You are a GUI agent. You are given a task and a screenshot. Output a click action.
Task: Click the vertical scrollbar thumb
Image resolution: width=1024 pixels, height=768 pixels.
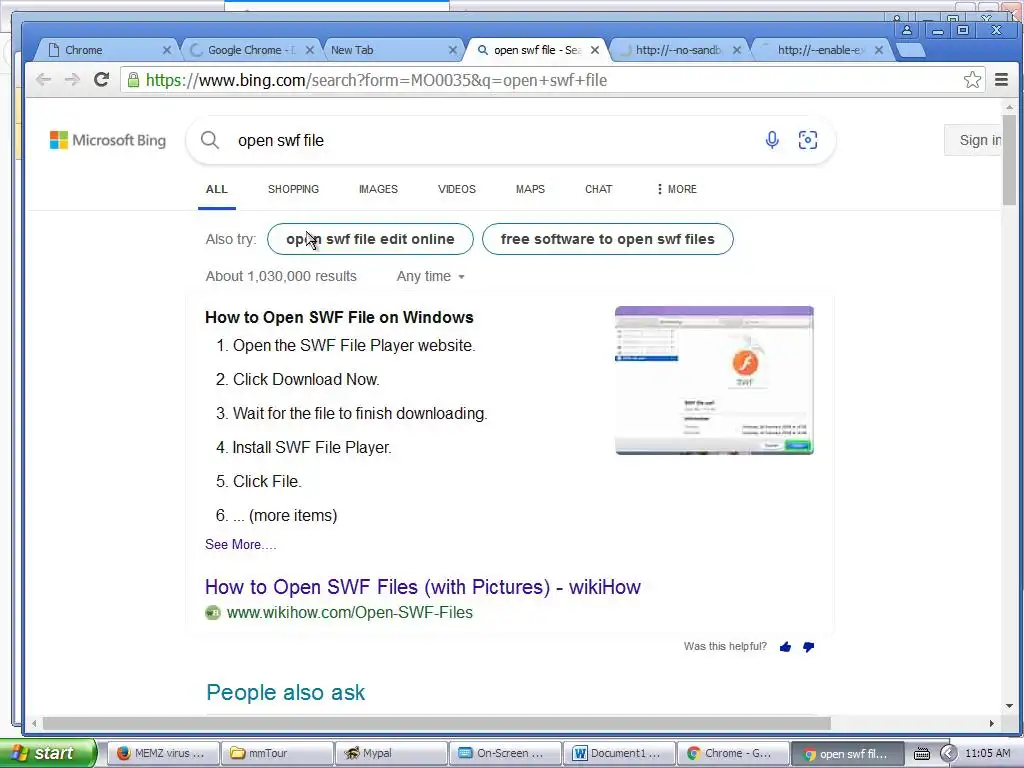point(1010,160)
